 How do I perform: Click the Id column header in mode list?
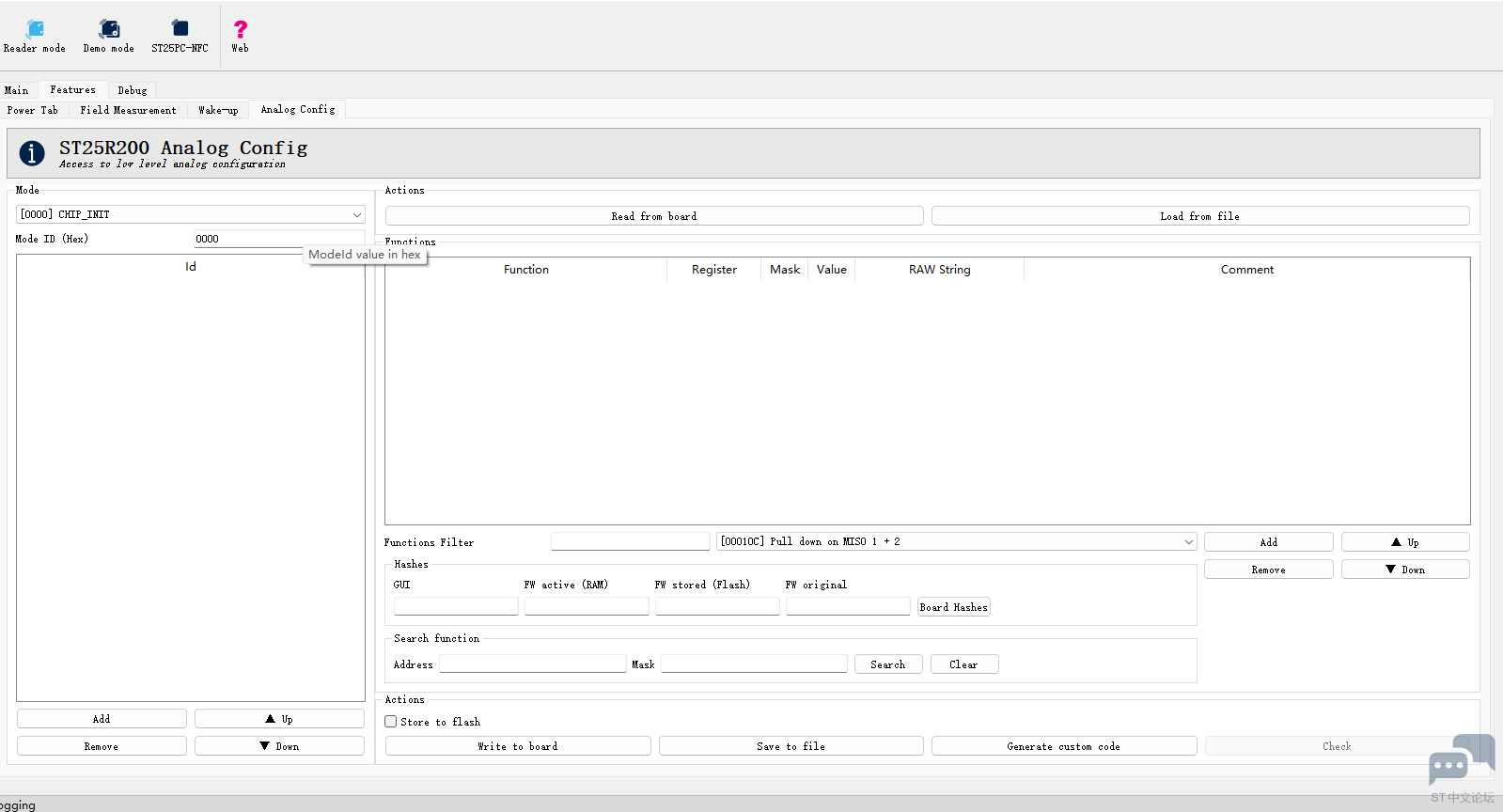pyautogui.click(x=191, y=267)
